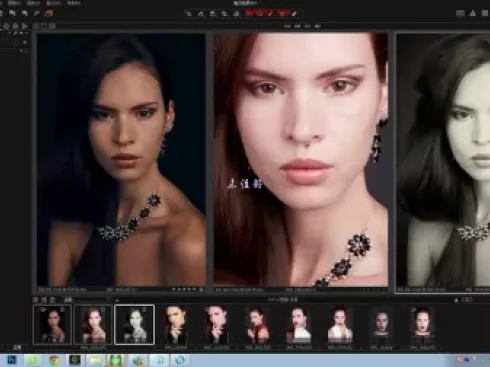The height and width of the screenshot is (367, 490).
Task: Toggle the multi-view square icon above the viewer
Action: coord(44,26)
